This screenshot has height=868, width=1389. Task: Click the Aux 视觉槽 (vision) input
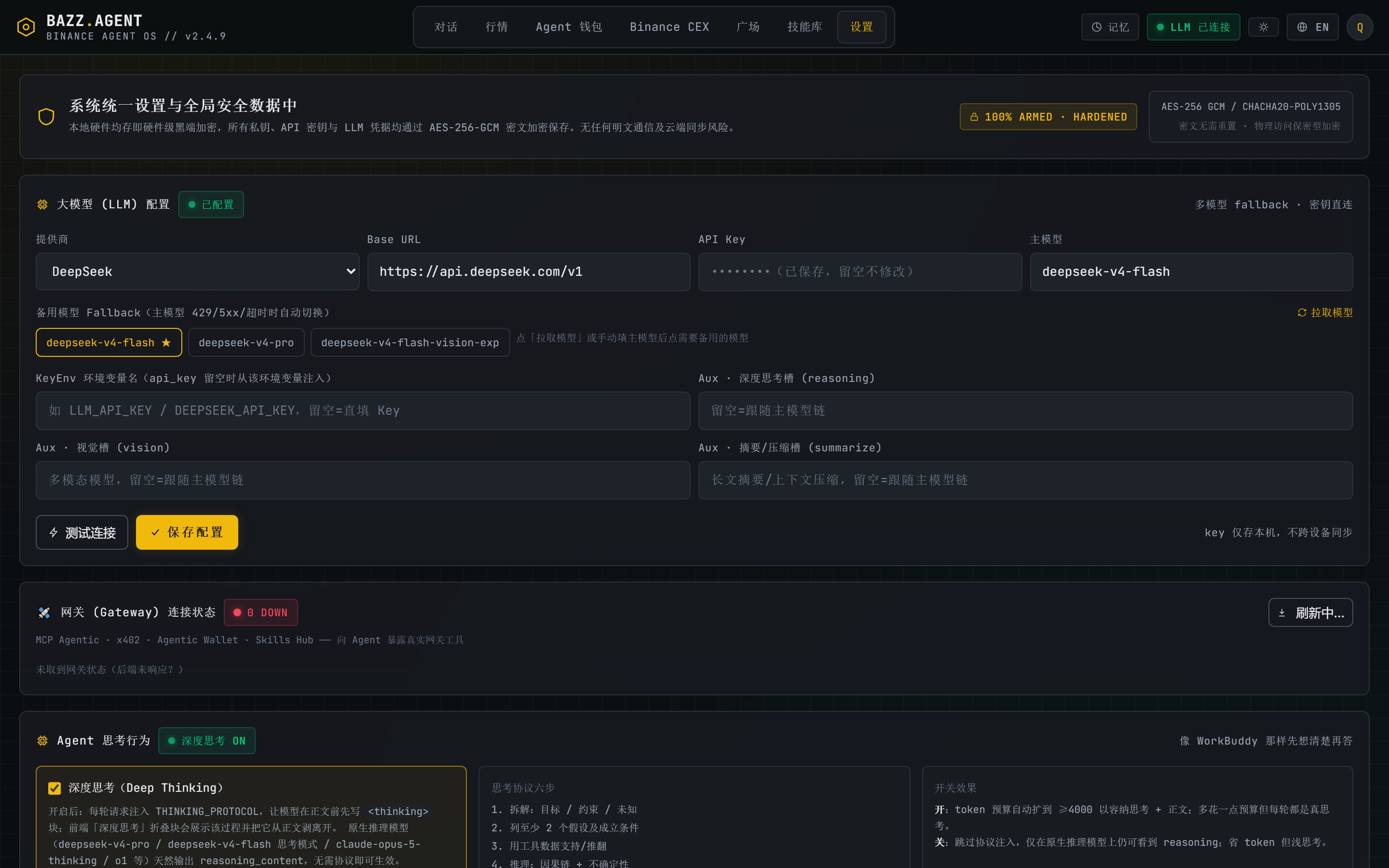coord(363,480)
